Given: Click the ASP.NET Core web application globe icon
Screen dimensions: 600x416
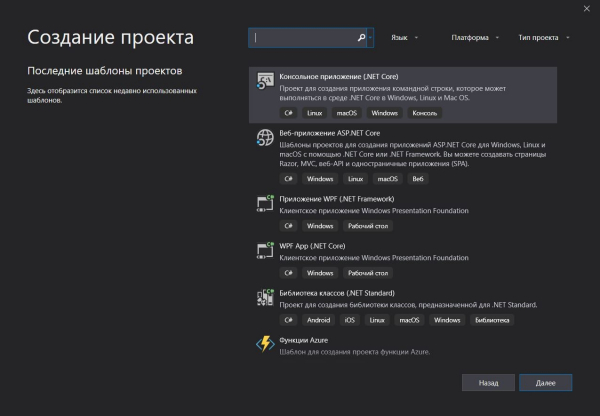Looking at the screenshot, I should 265,138.
